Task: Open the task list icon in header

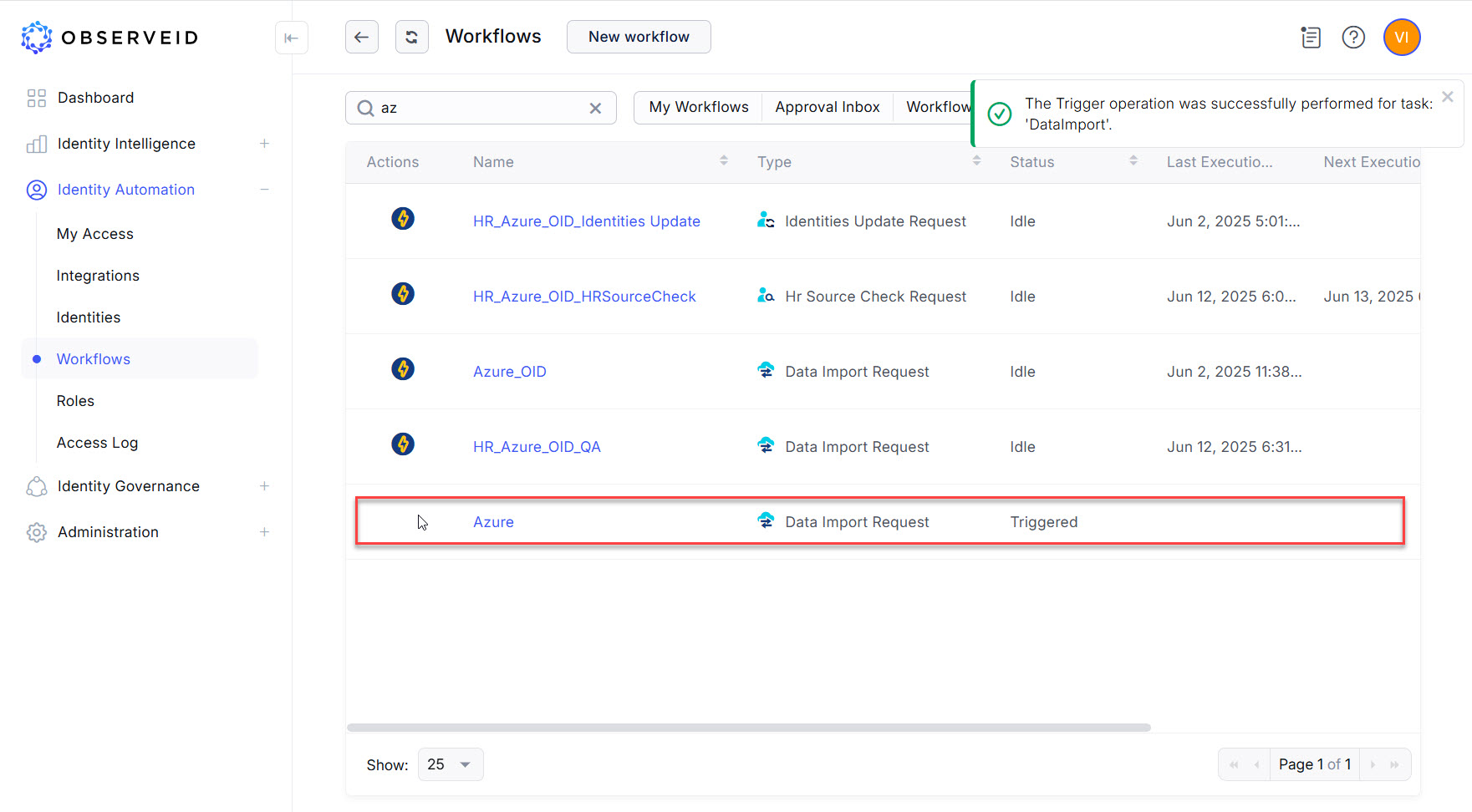Action: coord(1311,38)
